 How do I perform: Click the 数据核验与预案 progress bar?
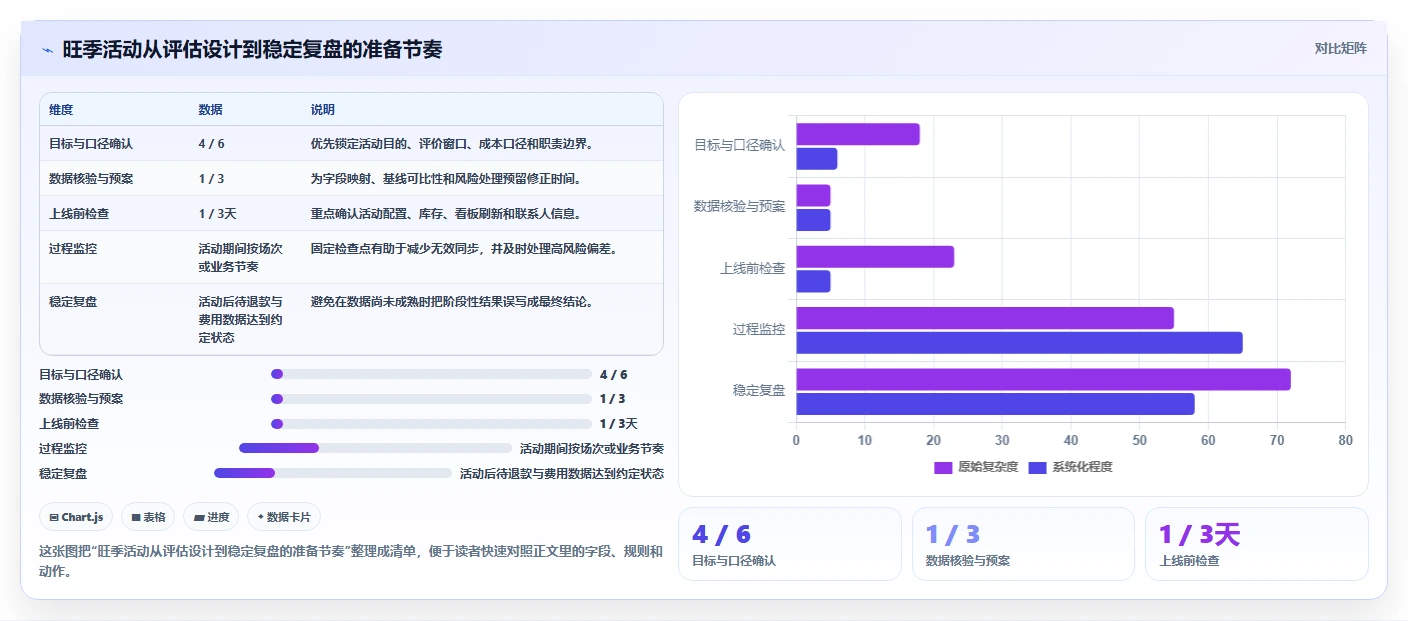pyautogui.click(x=431, y=399)
